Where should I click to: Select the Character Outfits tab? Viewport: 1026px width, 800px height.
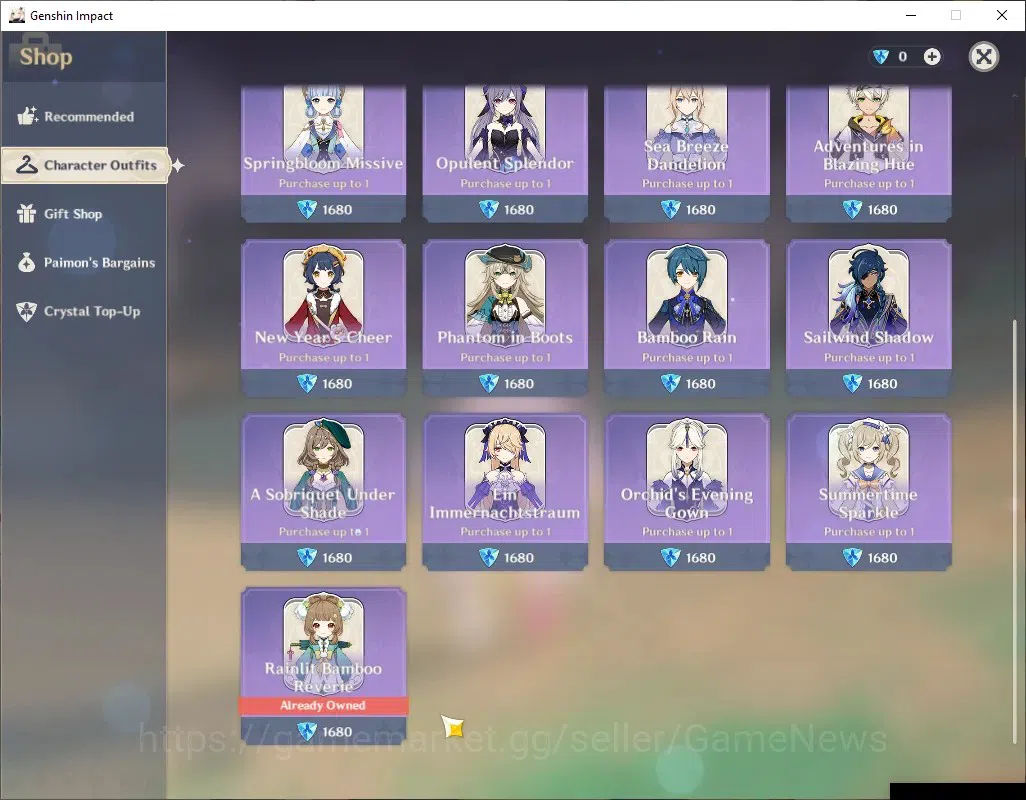click(x=85, y=165)
